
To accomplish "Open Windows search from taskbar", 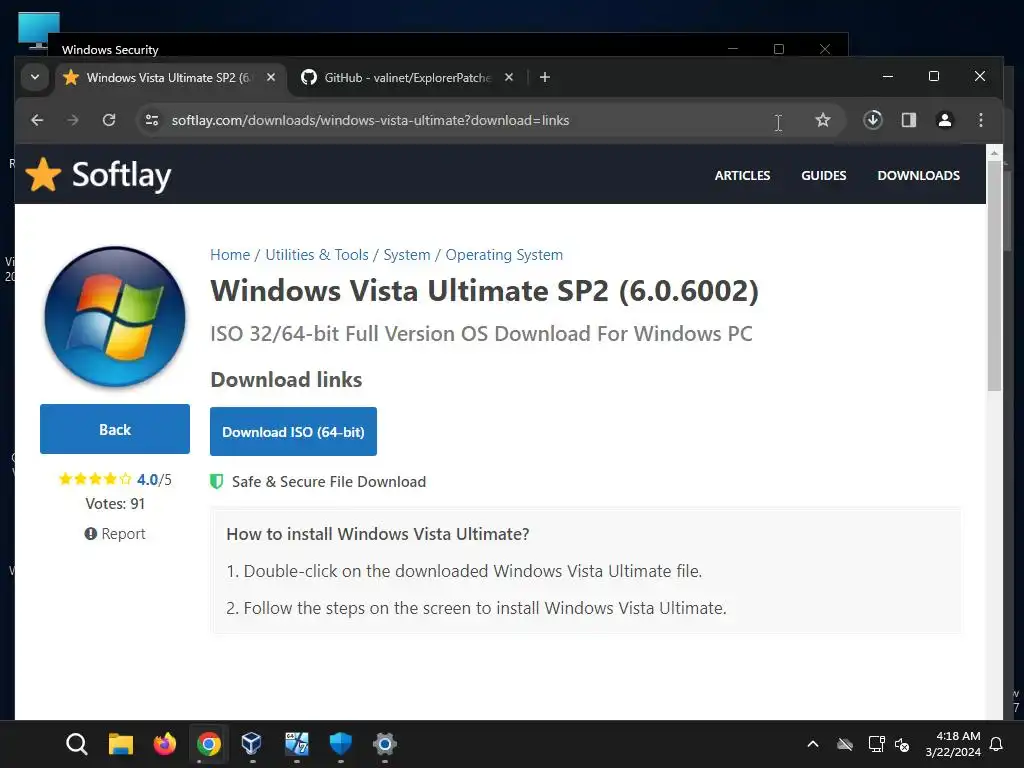I will 76,744.
